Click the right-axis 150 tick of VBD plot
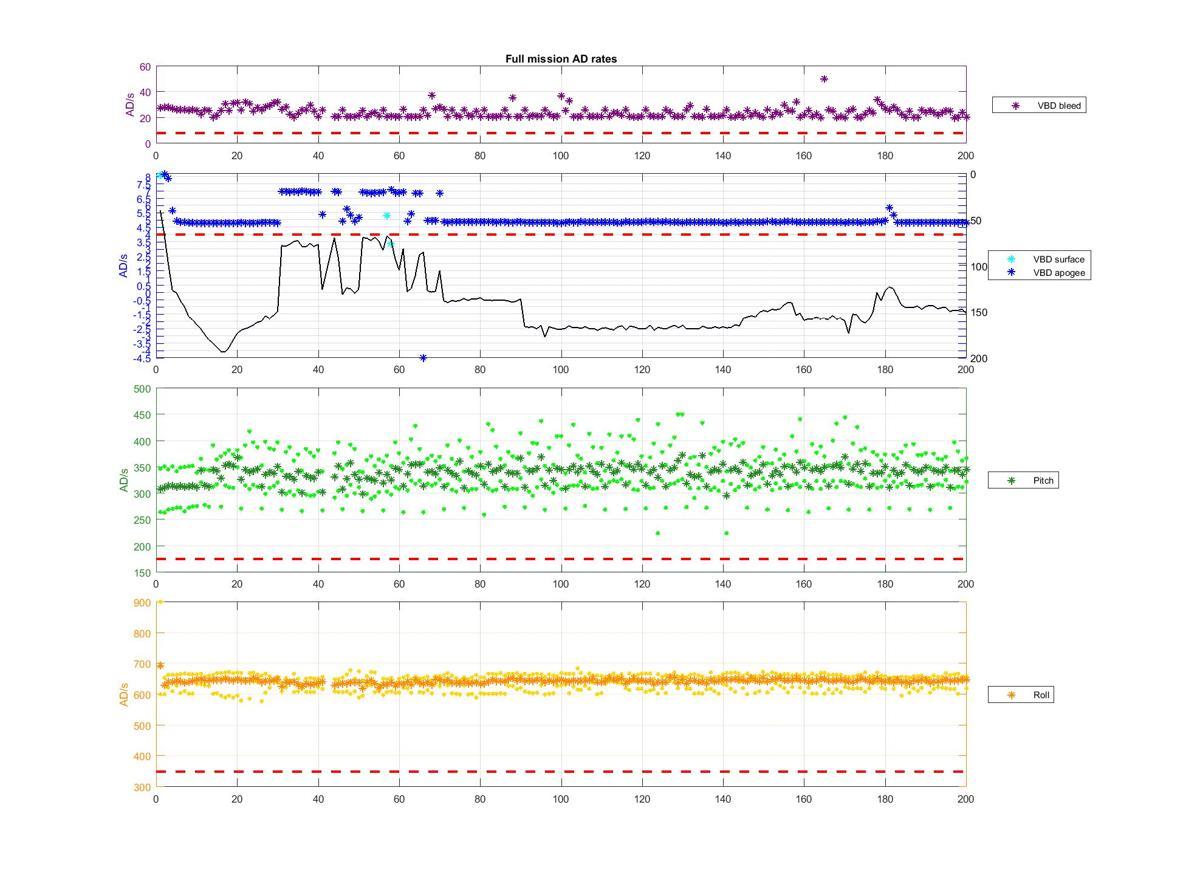1200x885 pixels. click(978, 313)
